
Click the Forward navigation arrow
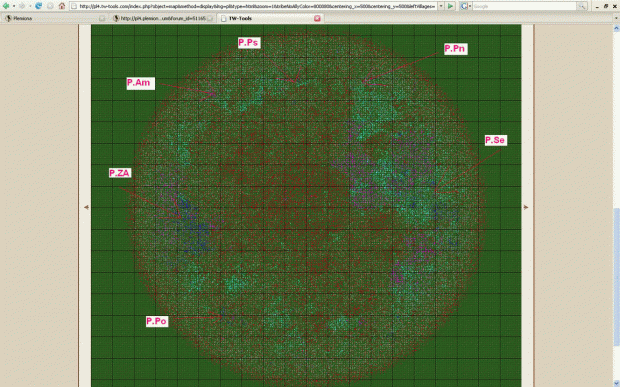(x=22, y=6)
